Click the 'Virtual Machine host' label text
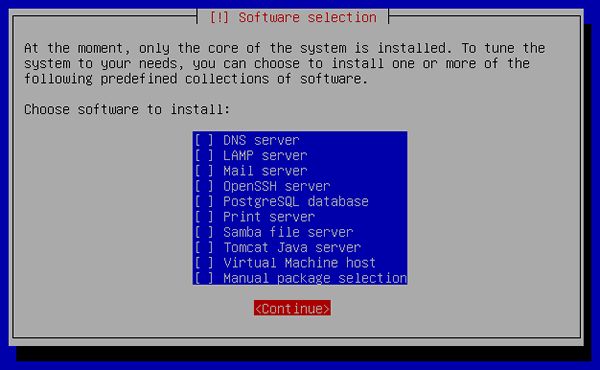 (299, 262)
